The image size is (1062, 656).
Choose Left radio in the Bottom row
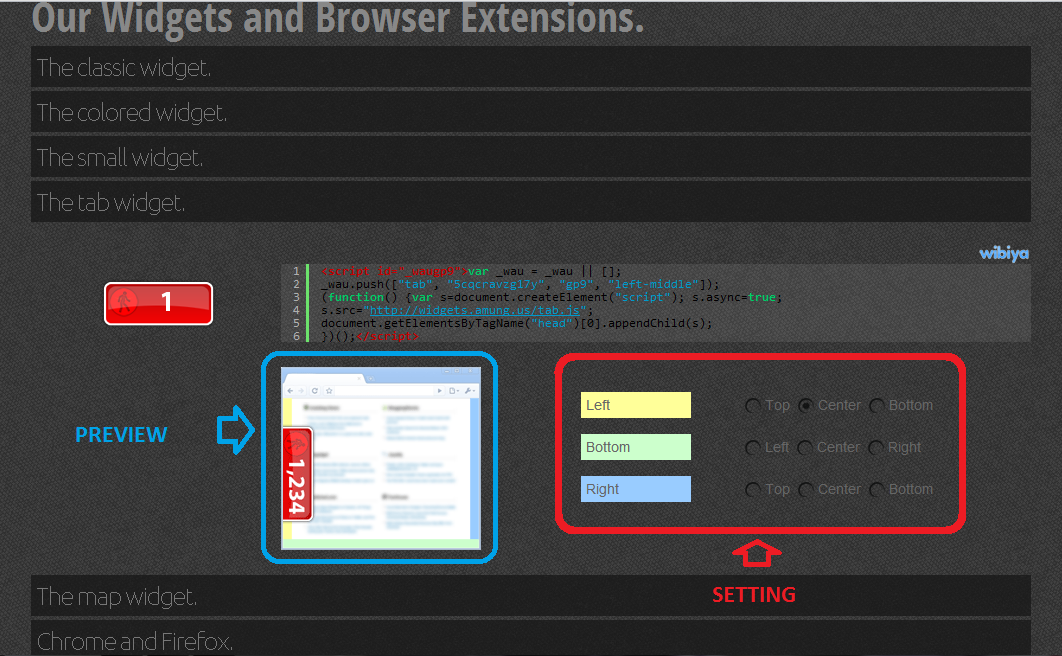pyautogui.click(x=752, y=447)
